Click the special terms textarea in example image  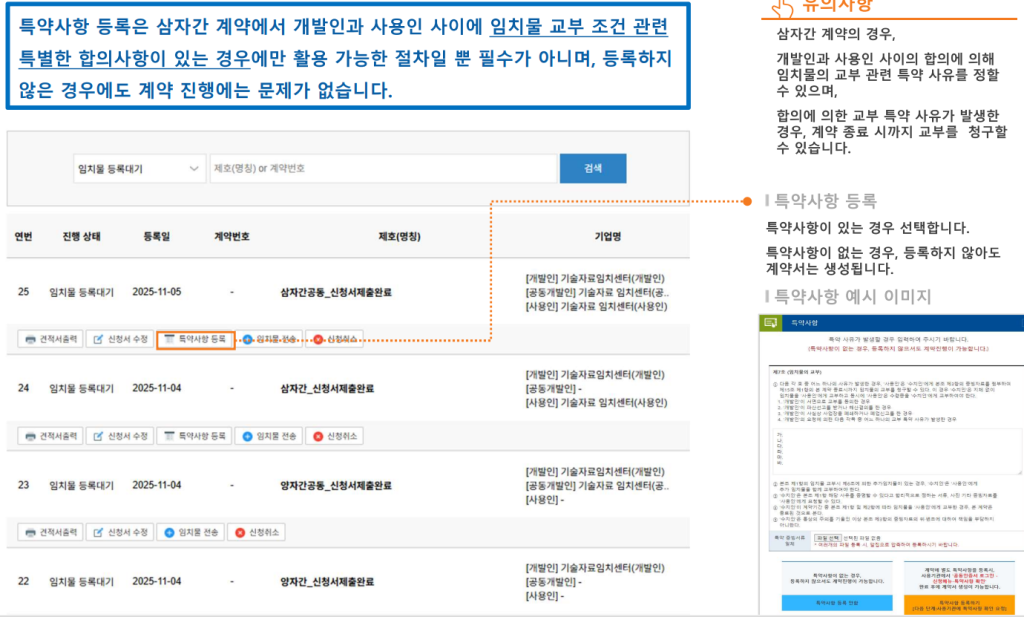click(x=897, y=451)
